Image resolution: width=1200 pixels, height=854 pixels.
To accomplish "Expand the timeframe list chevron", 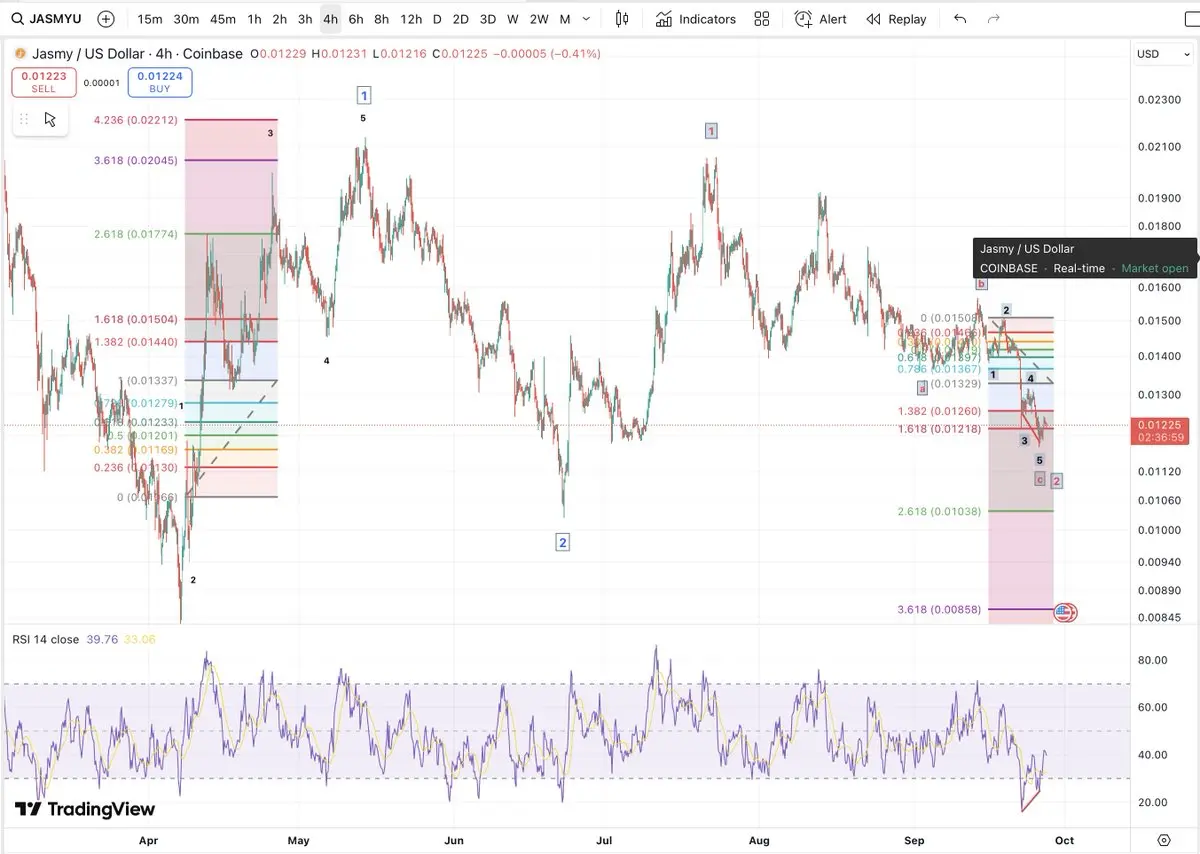I will click(586, 19).
